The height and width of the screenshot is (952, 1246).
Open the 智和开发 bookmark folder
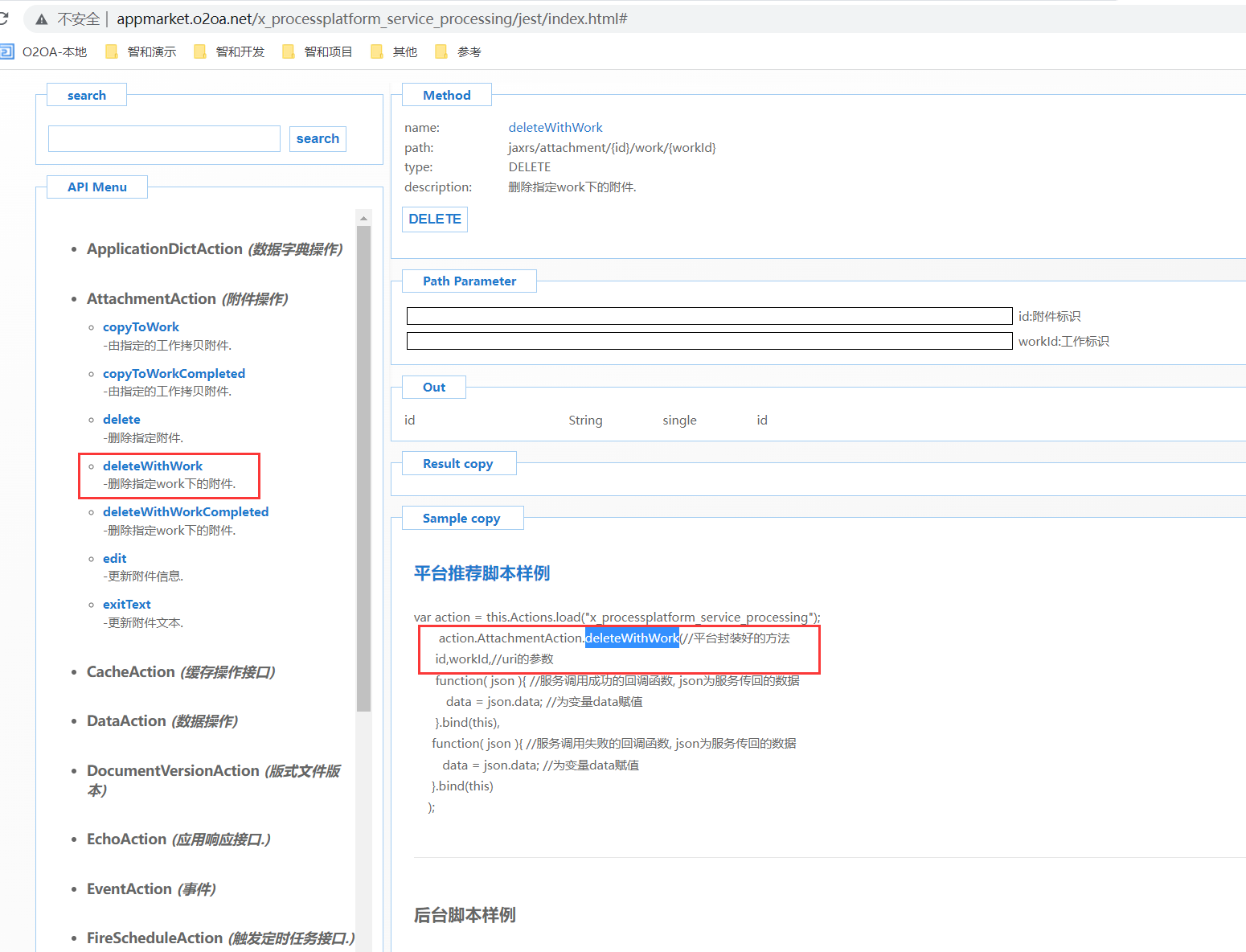(x=230, y=52)
